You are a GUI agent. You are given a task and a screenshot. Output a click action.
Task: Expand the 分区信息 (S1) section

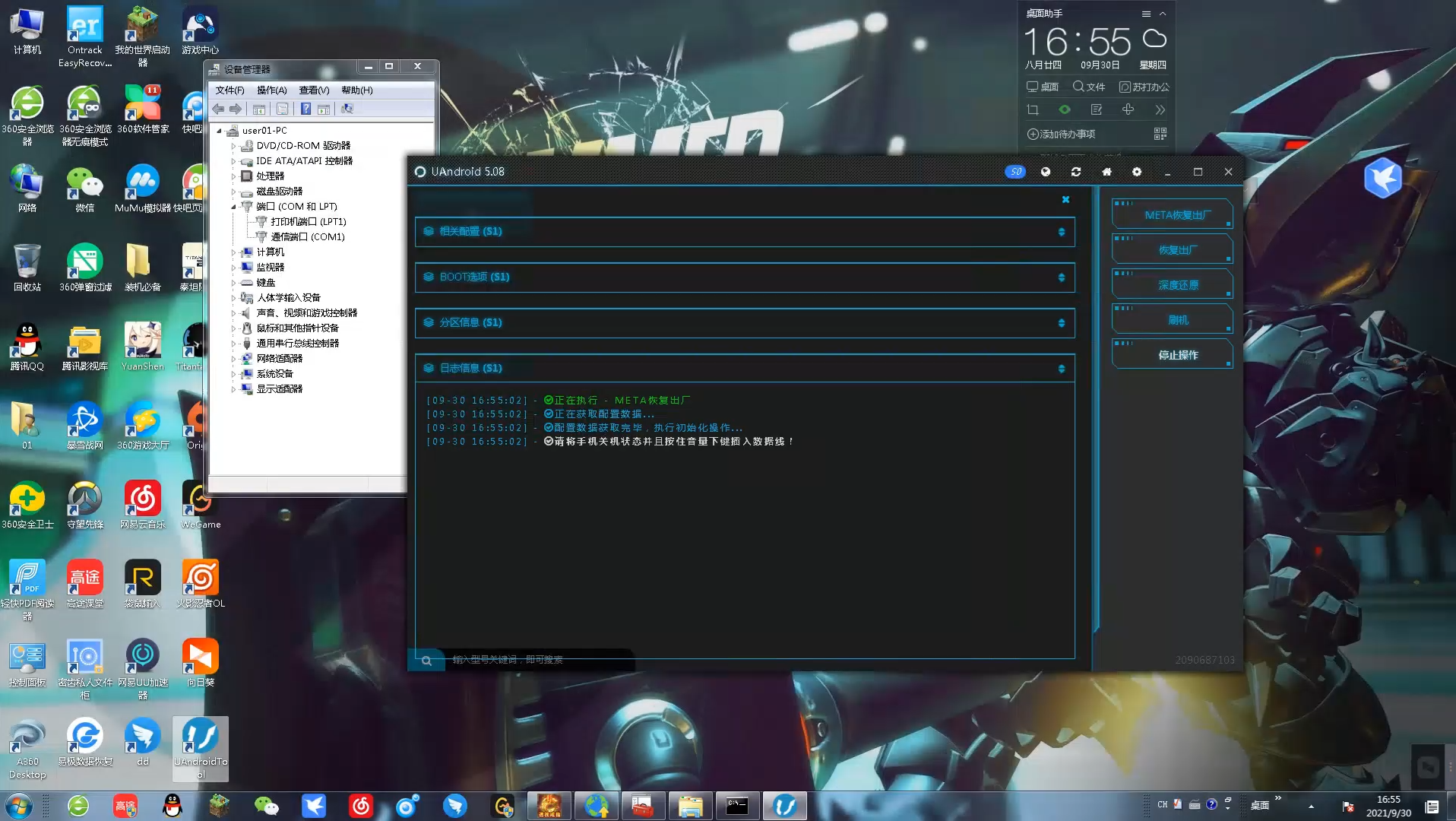pyautogui.click(x=745, y=323)
